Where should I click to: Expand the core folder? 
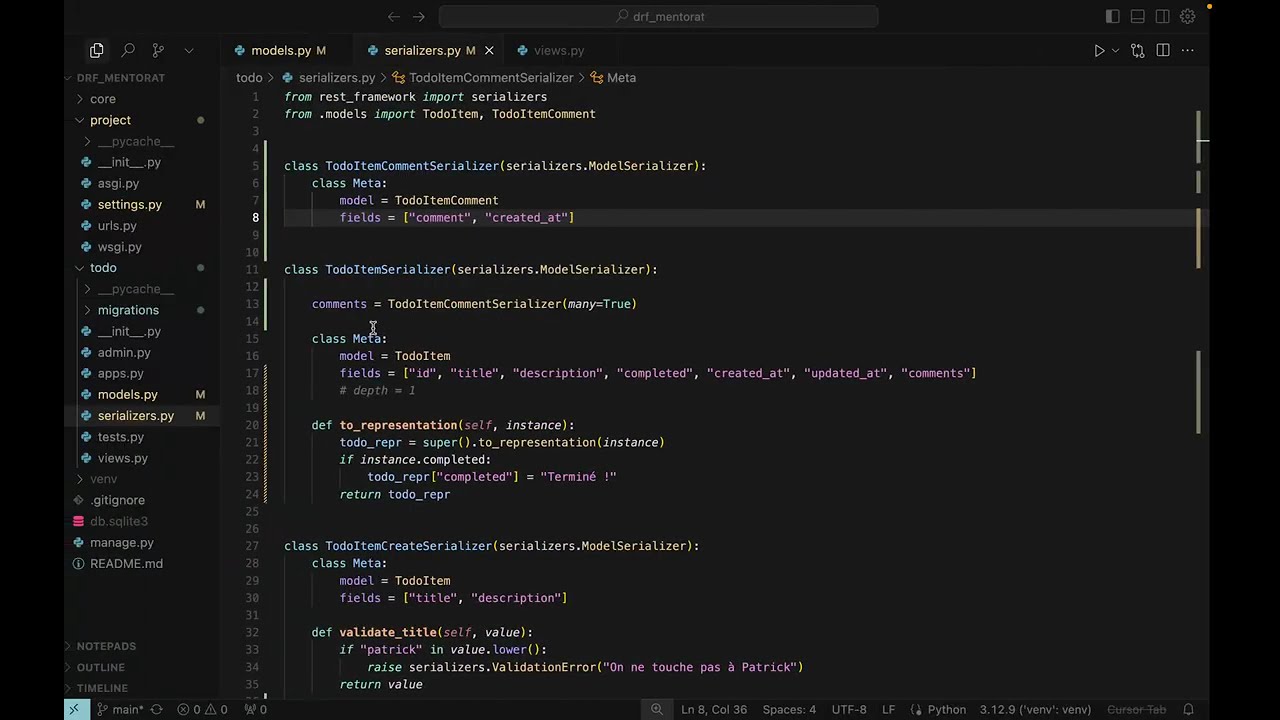coord(103,99)
